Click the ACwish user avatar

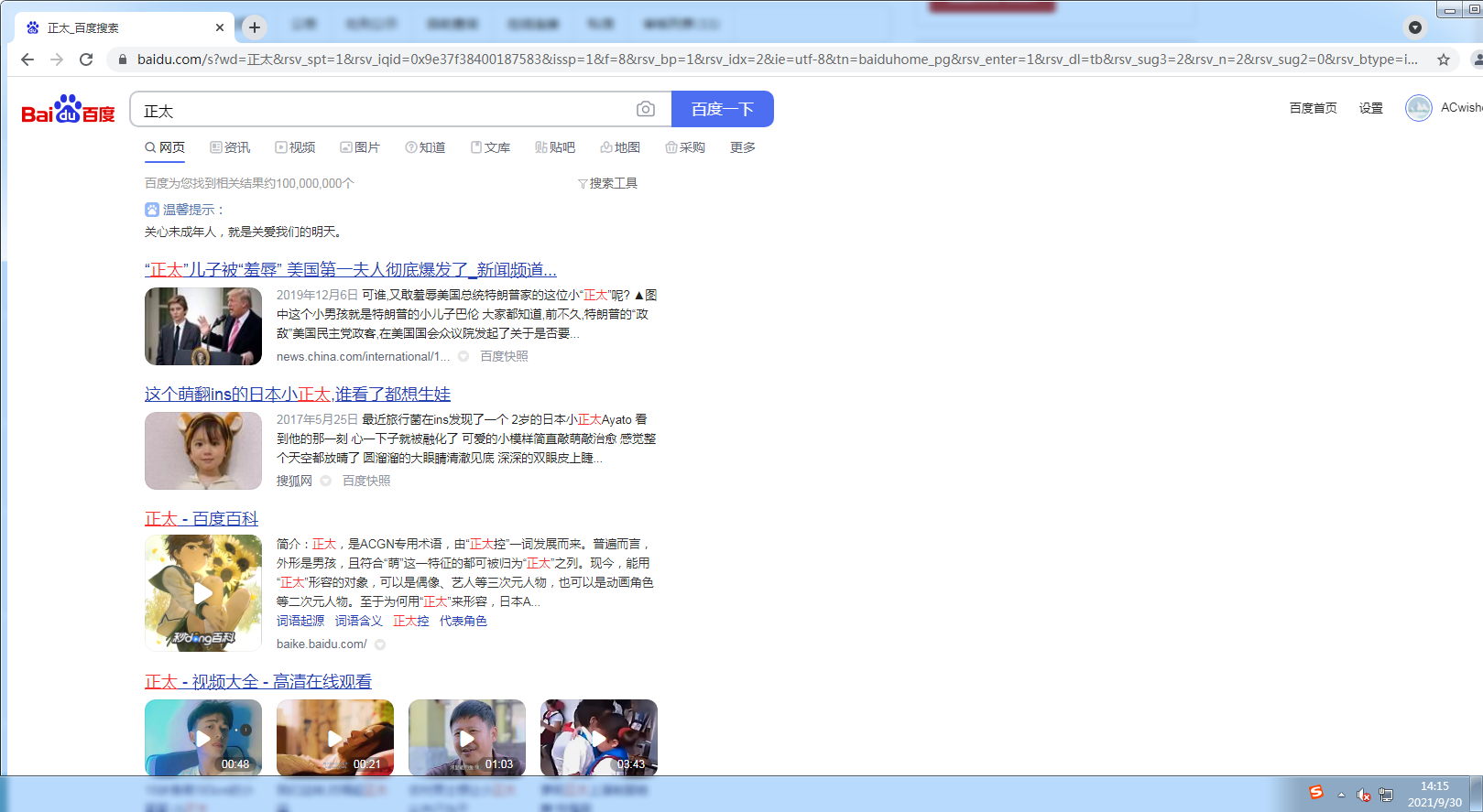(1419, 108)
